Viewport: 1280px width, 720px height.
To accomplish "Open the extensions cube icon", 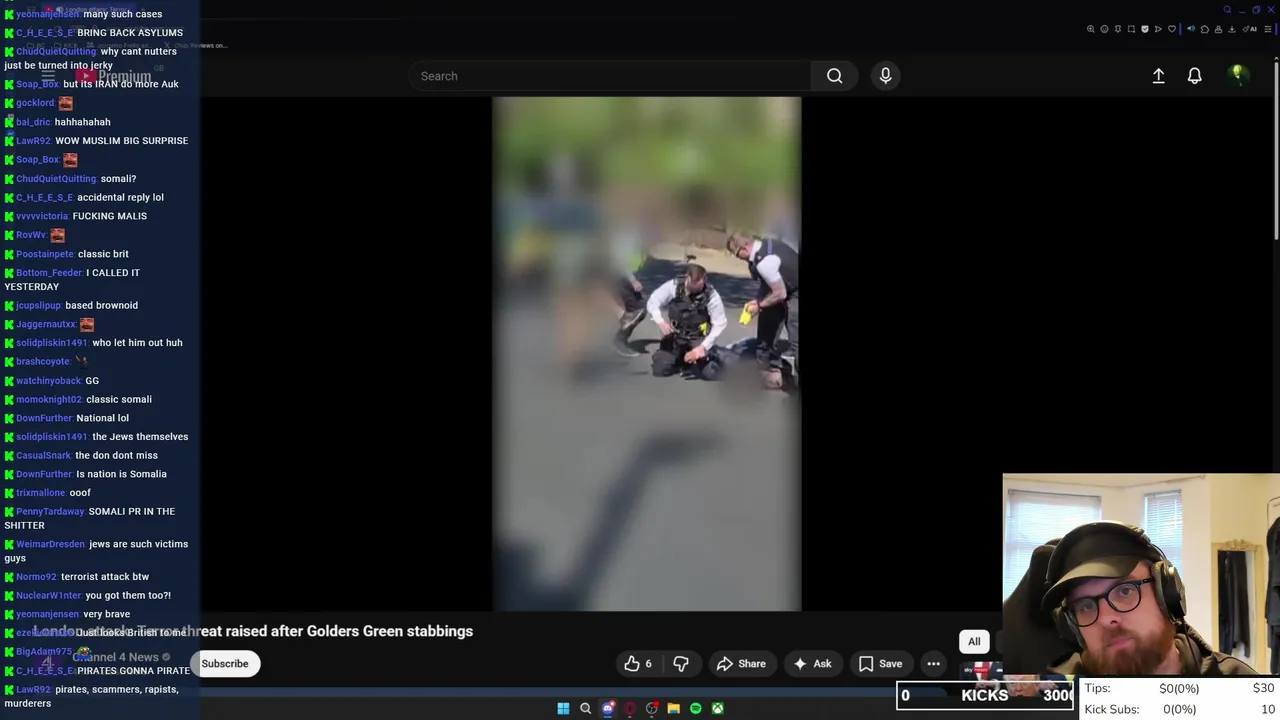I will pos(1205,29).
